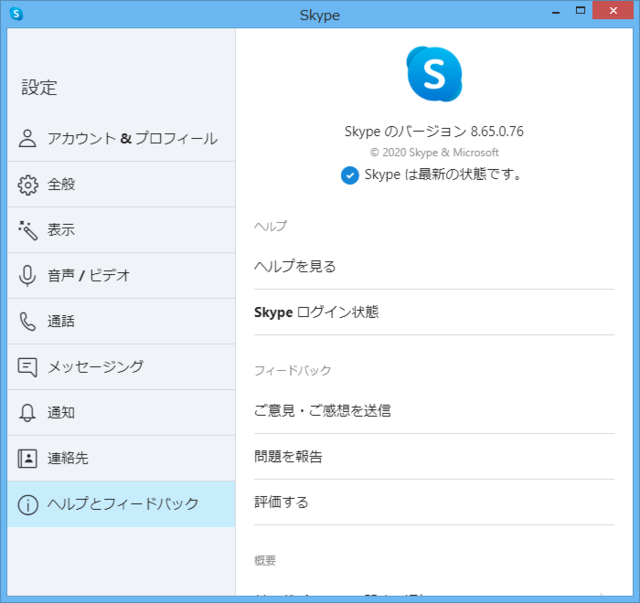Choose 問題を報告
Image resolution: width=640 pixels, height=603 pixels.
[434, 456]
